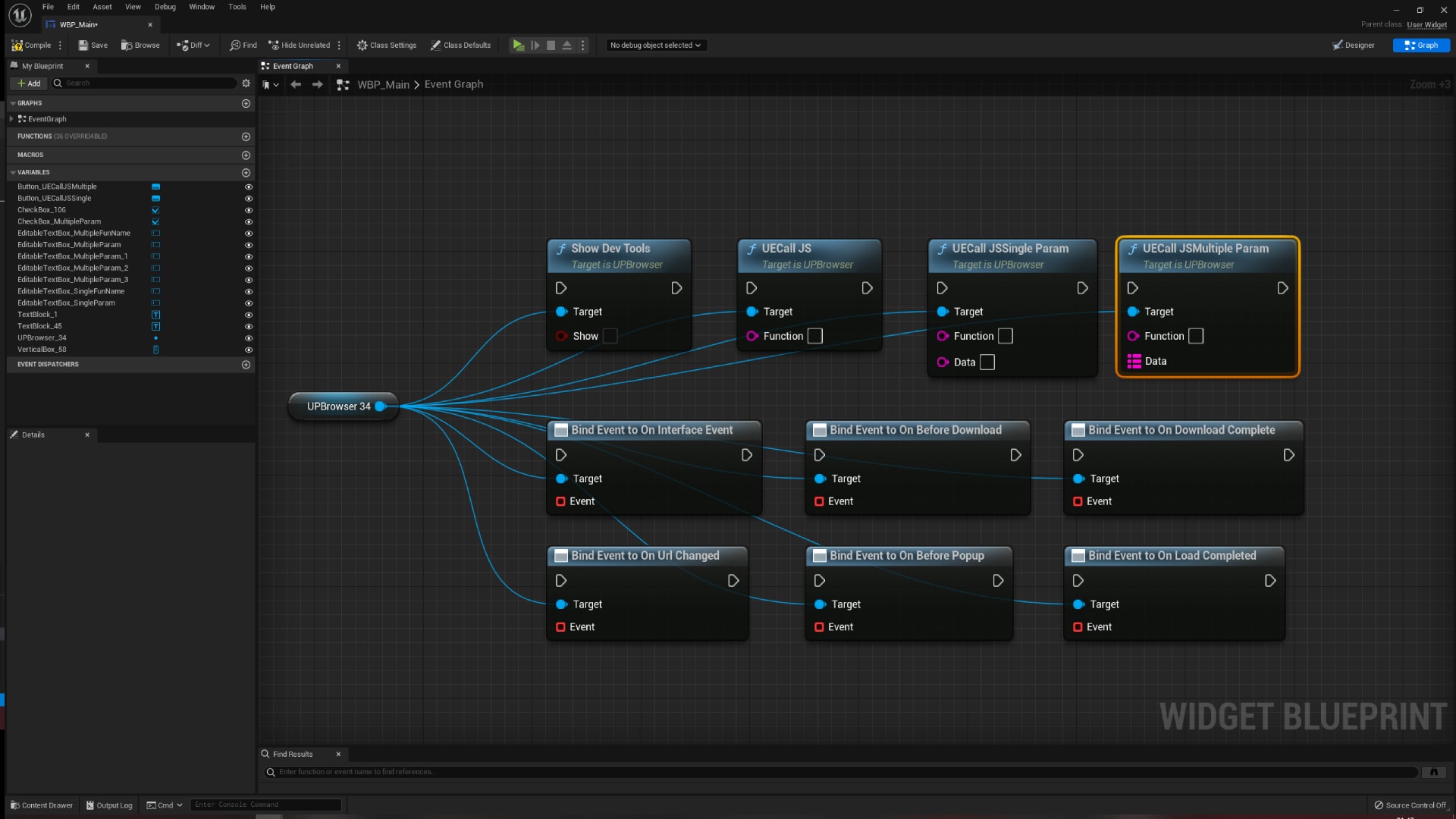Open the No debug object selected dropdown
This screenshot has width=1456, height=819.
coord(655,45)
